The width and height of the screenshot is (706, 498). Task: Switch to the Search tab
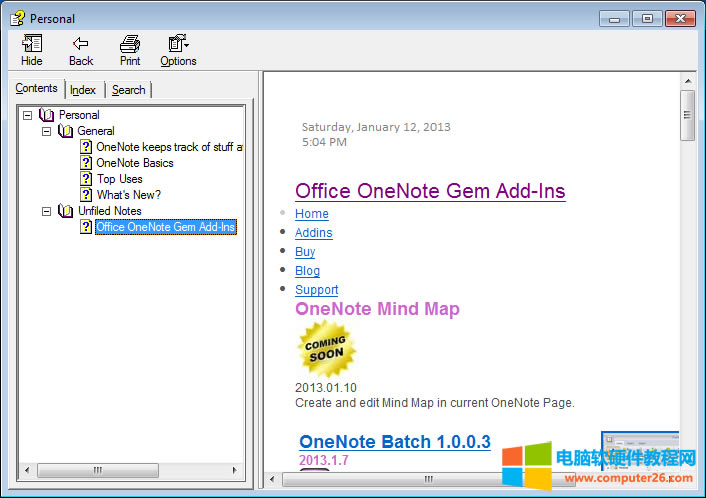pos(128,90)
